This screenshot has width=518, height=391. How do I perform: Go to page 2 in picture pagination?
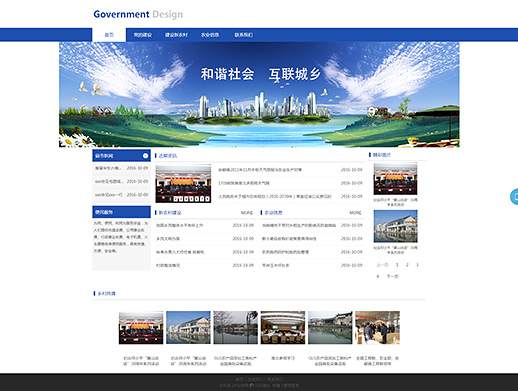coord(407,265)
